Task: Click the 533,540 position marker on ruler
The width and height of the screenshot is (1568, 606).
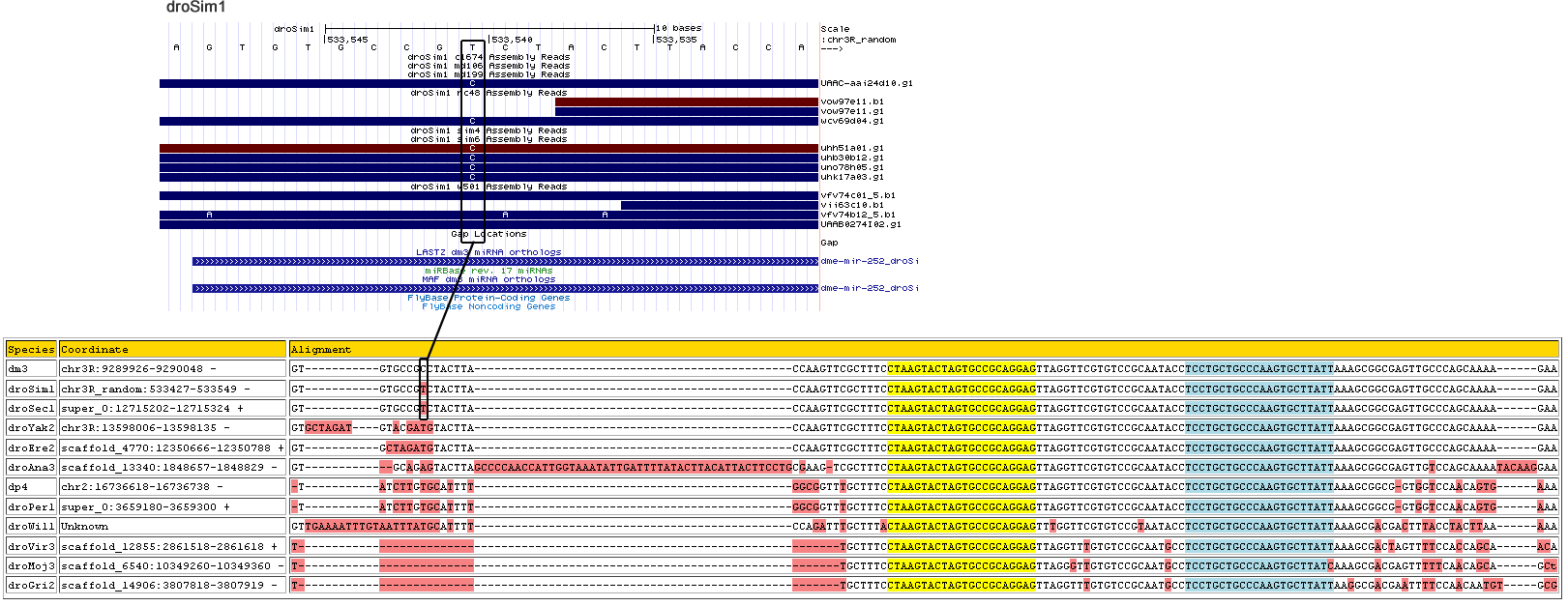Action: 512,40
